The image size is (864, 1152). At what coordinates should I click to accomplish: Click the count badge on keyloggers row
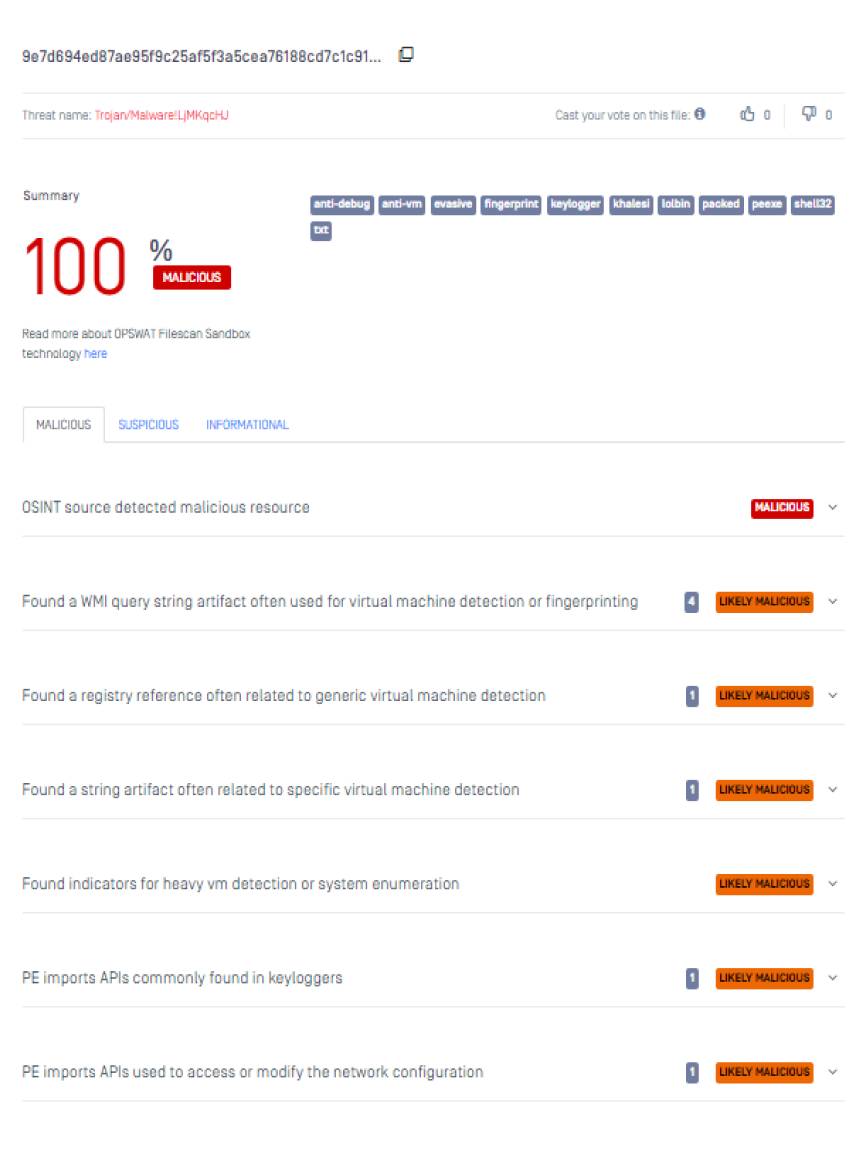[692, 978]
